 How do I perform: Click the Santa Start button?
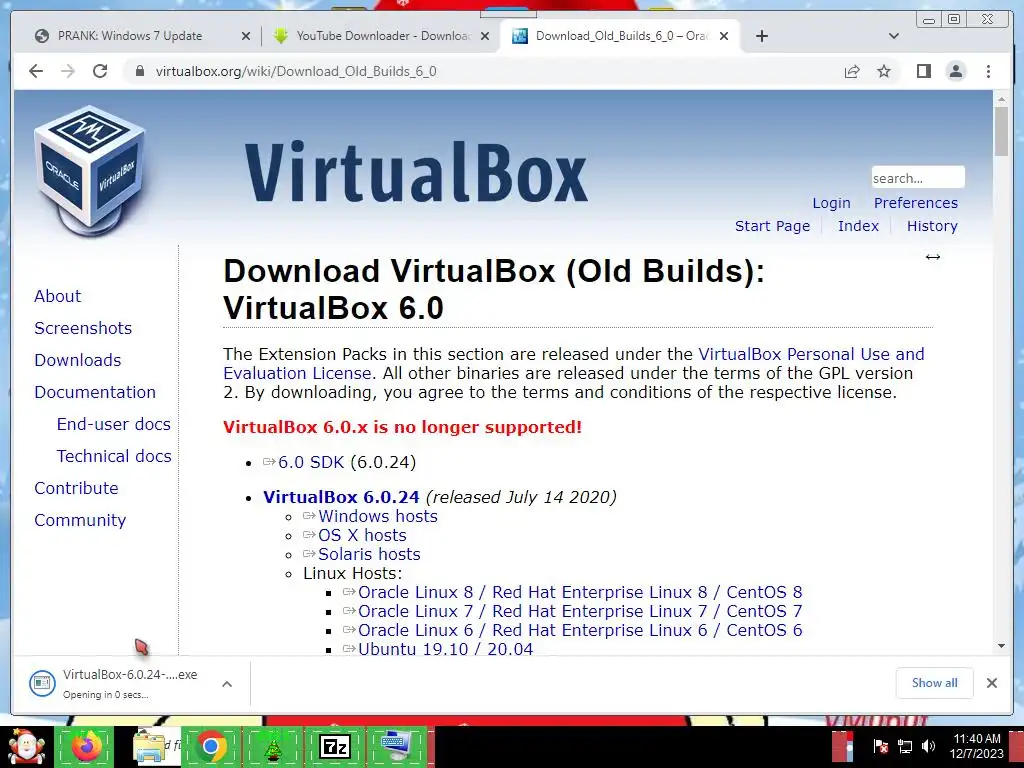[x=26, y=746]
